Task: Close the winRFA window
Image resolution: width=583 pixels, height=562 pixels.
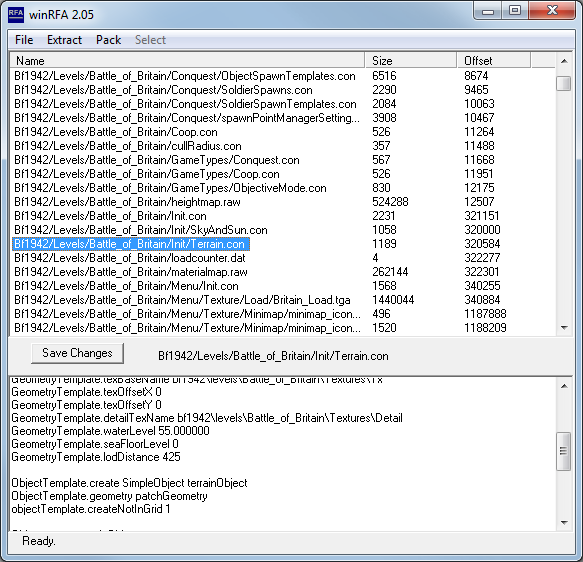Action: pyautogui.click(x=552, y=11)
